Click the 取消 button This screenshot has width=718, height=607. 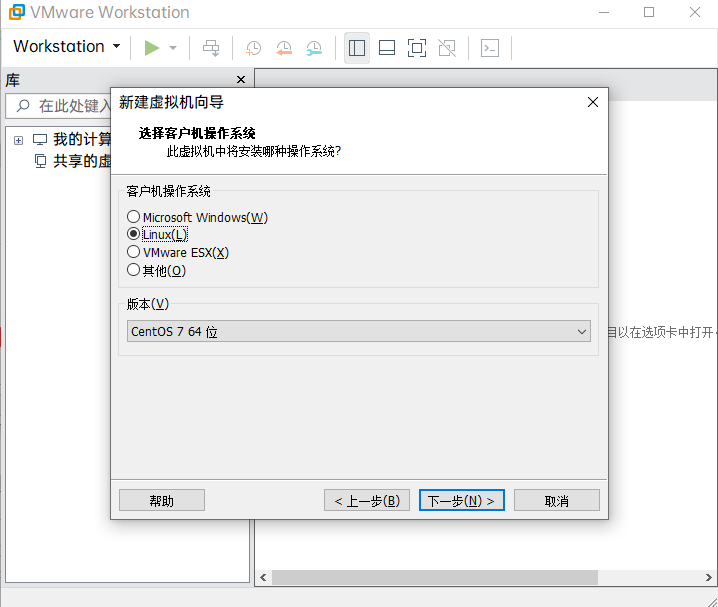(x=556, y=500)
